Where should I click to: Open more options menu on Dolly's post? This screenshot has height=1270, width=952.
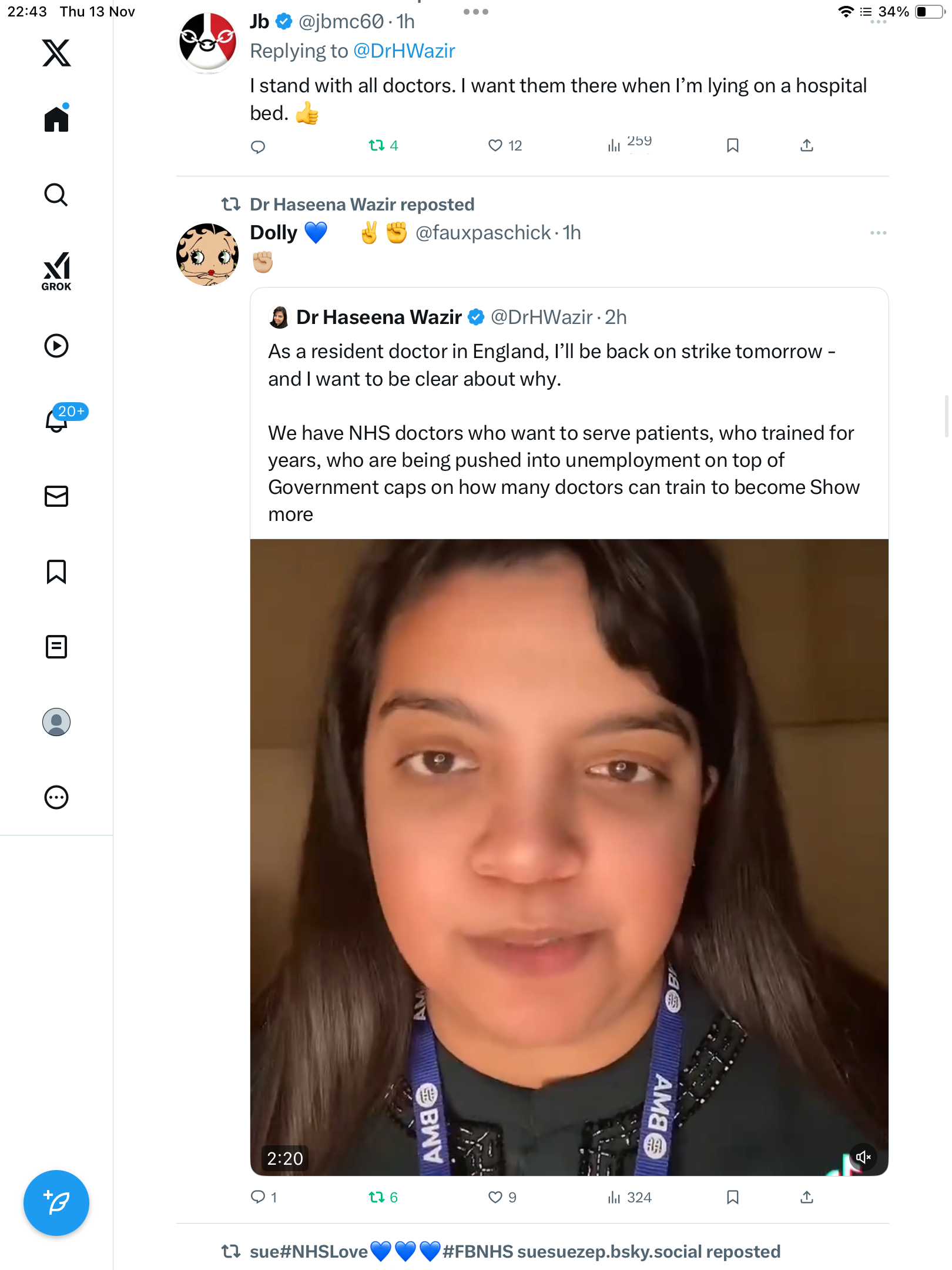pyautogui.click(x=878, y=233)
